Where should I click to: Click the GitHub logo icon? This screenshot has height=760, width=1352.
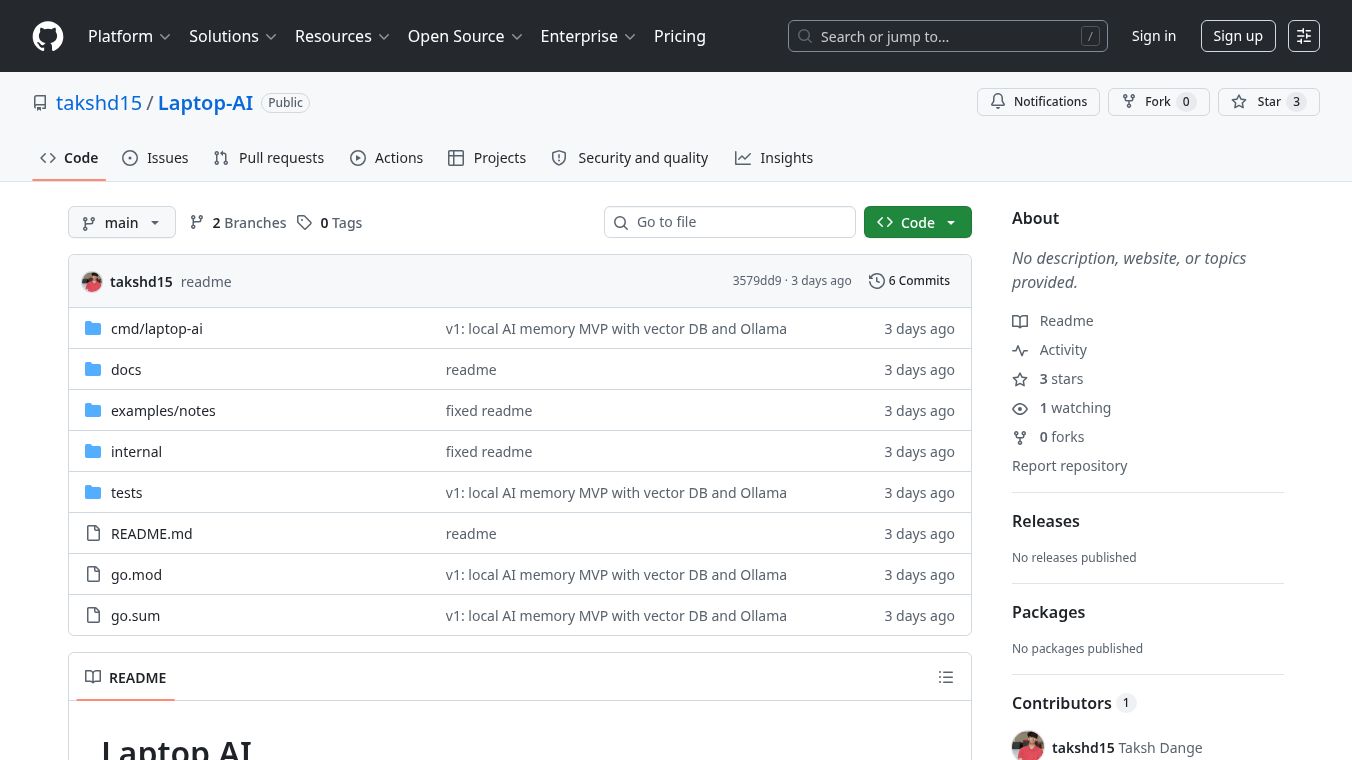(x=48, y=36)
